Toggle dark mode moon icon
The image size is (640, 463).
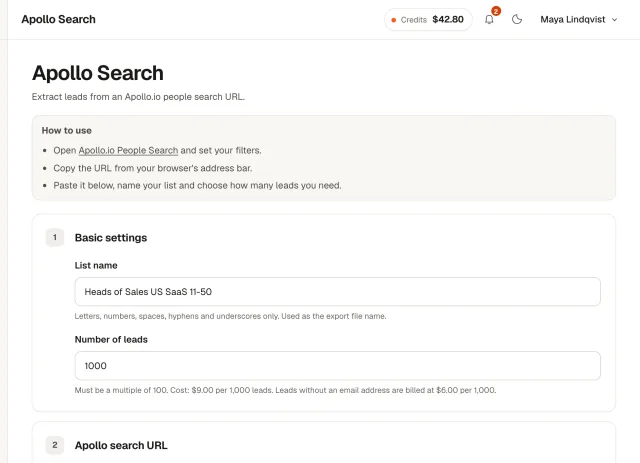517,19
